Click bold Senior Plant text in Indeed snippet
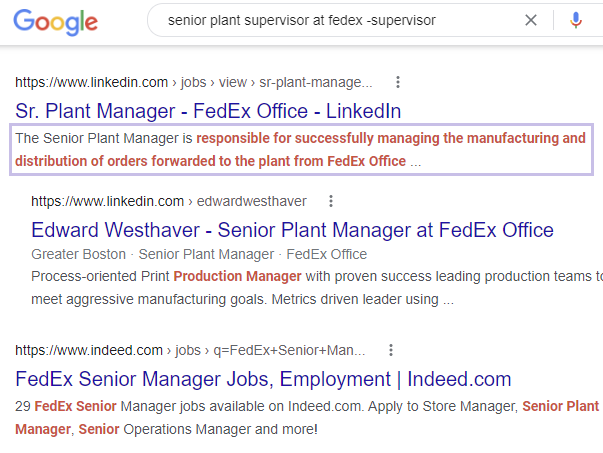Screen dimensions: 603x453 pyautogui.click(x=560, y=406)
